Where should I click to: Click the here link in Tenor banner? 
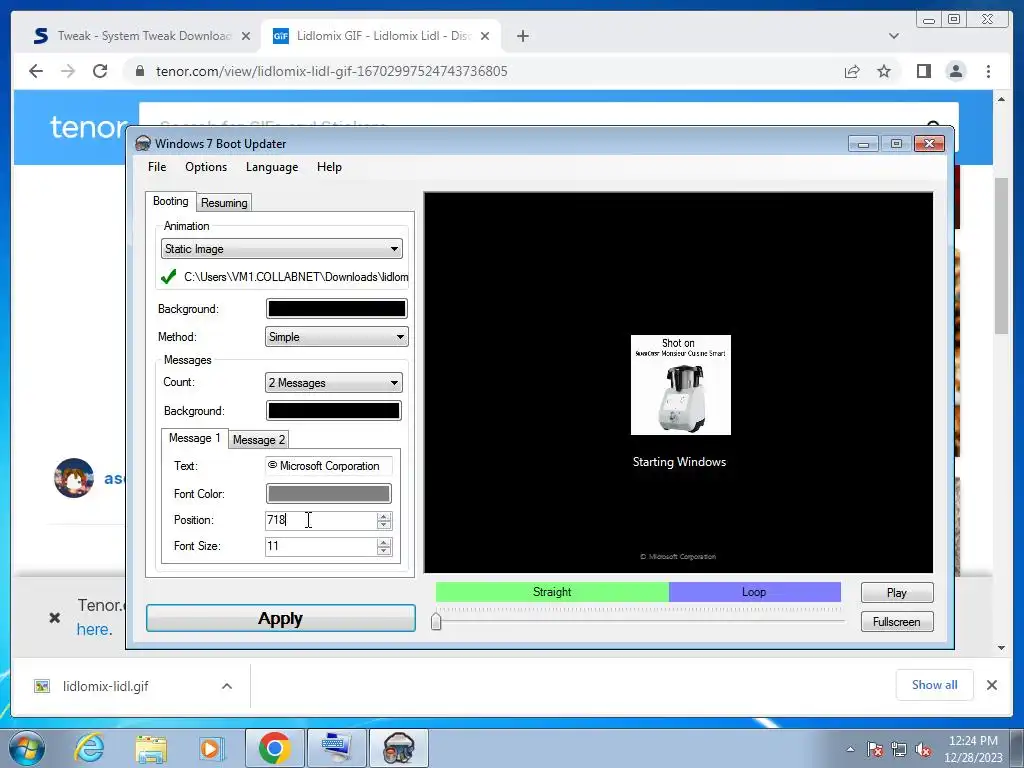point(94,630)
